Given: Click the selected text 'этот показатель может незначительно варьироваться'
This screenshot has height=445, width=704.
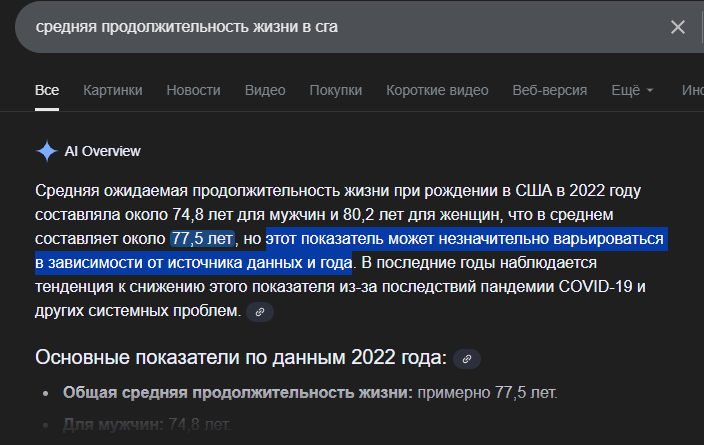Looking at the screenshot, I should tap(465, 238).
